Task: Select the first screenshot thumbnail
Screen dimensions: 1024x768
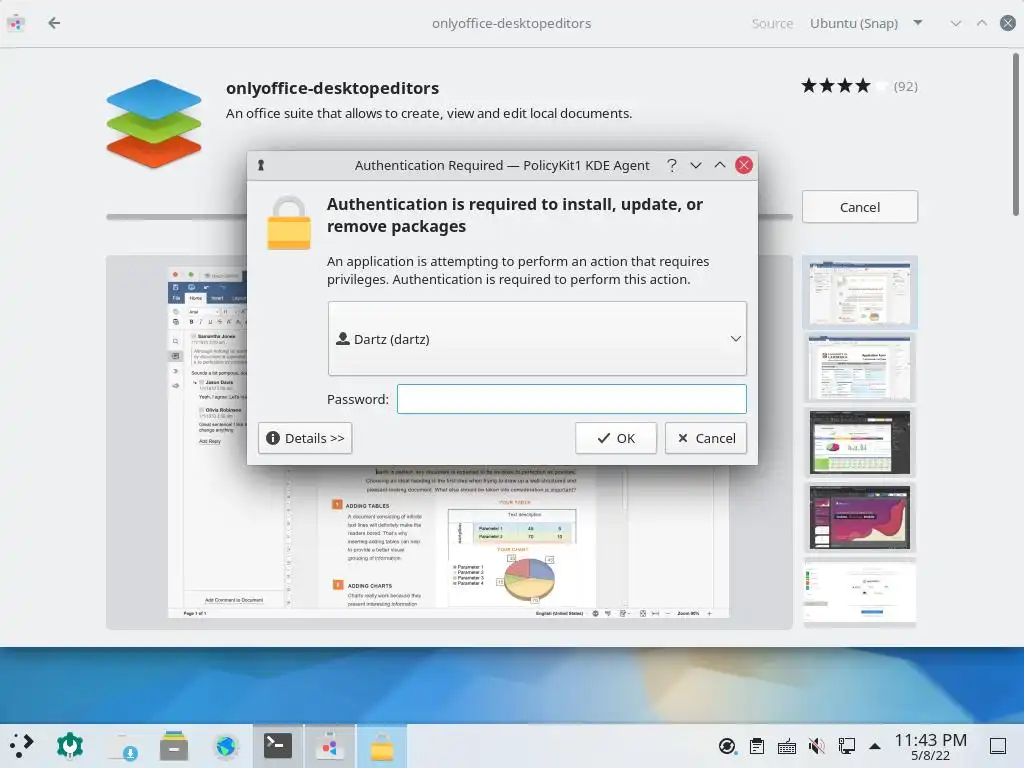Action: tap(859, 292)
